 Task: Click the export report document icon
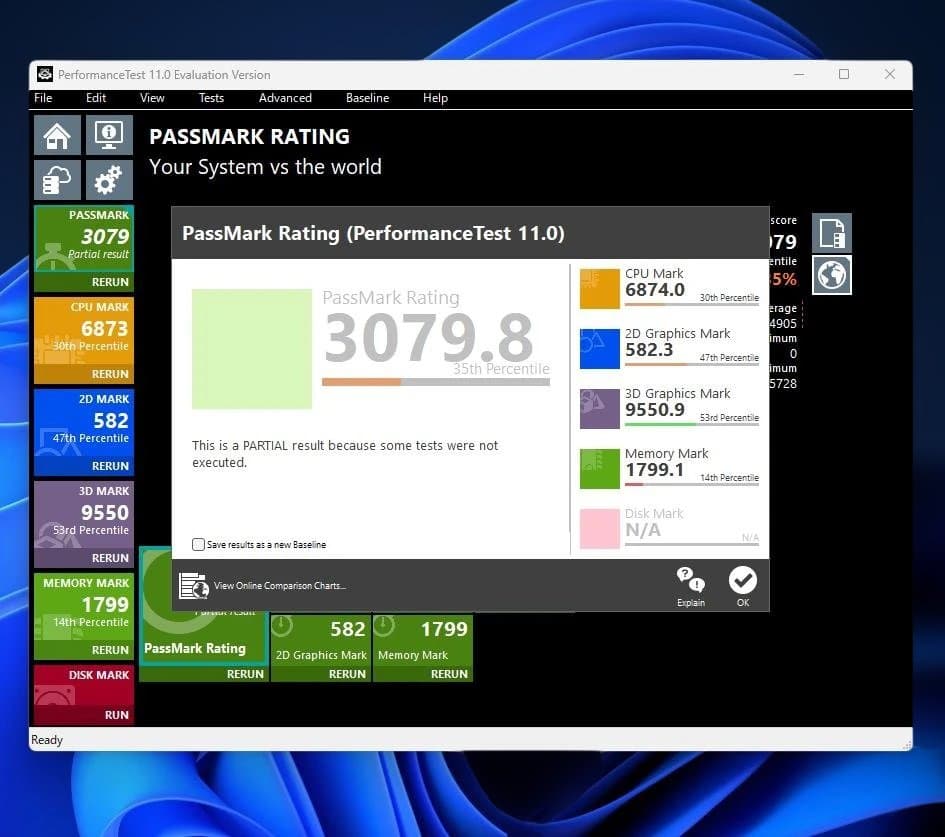pos(831,232)
